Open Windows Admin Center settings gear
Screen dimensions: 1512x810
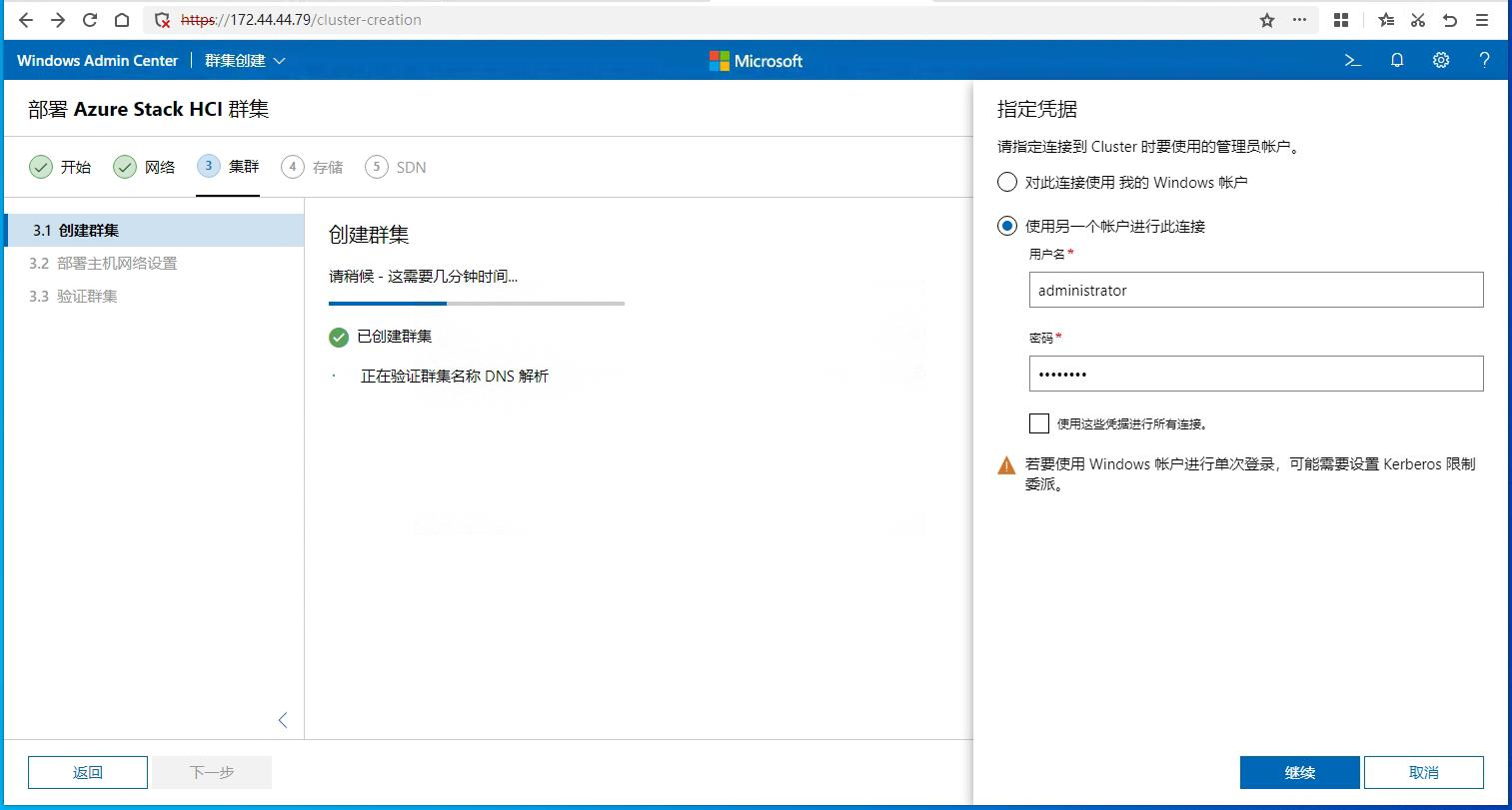[1441, 60]
